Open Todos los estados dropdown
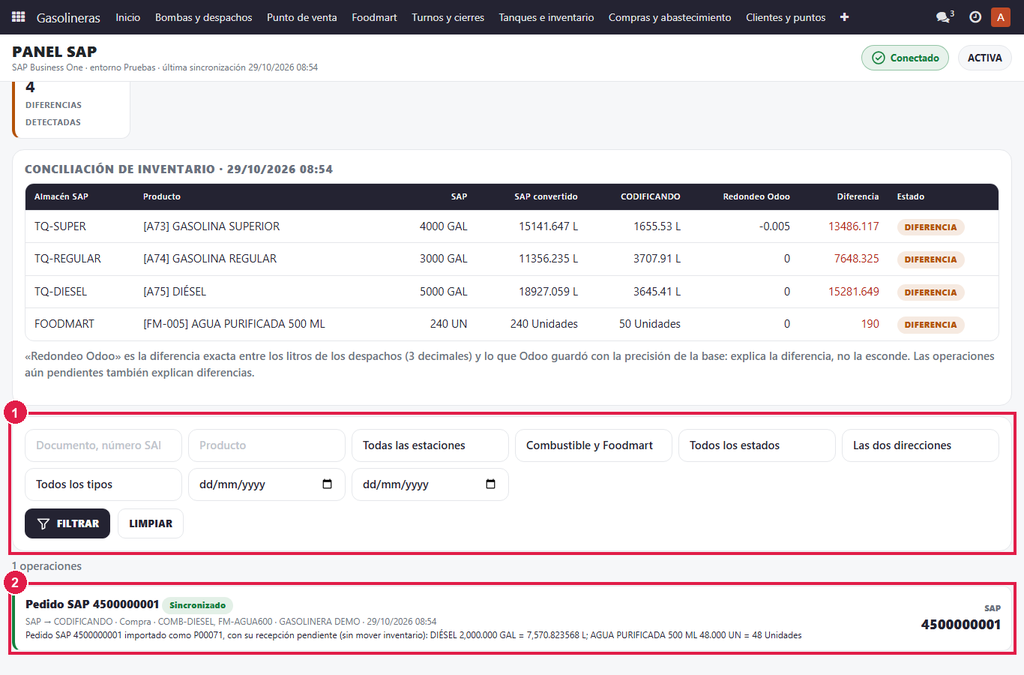The image size is (1024, 675). (757, 445)
